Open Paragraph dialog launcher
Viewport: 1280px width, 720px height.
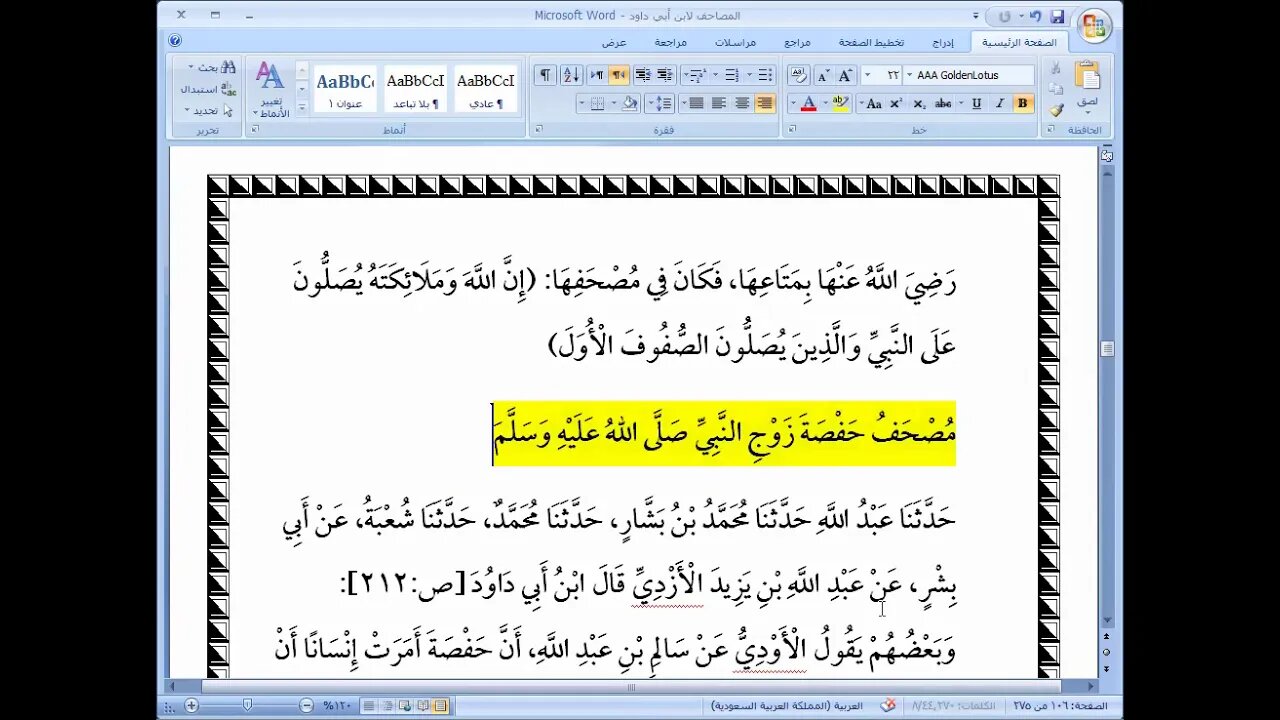click(x=538, y=130)
